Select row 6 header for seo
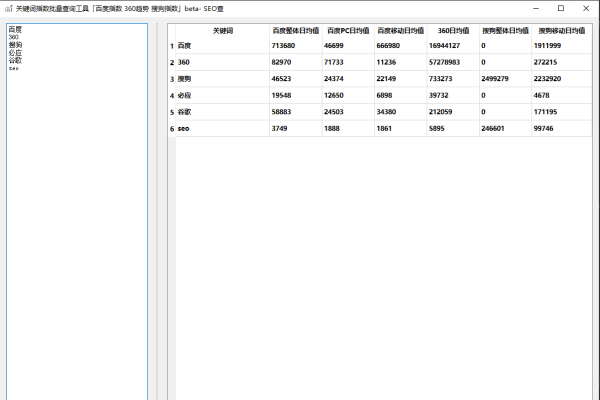 click(x=171, y=128)
